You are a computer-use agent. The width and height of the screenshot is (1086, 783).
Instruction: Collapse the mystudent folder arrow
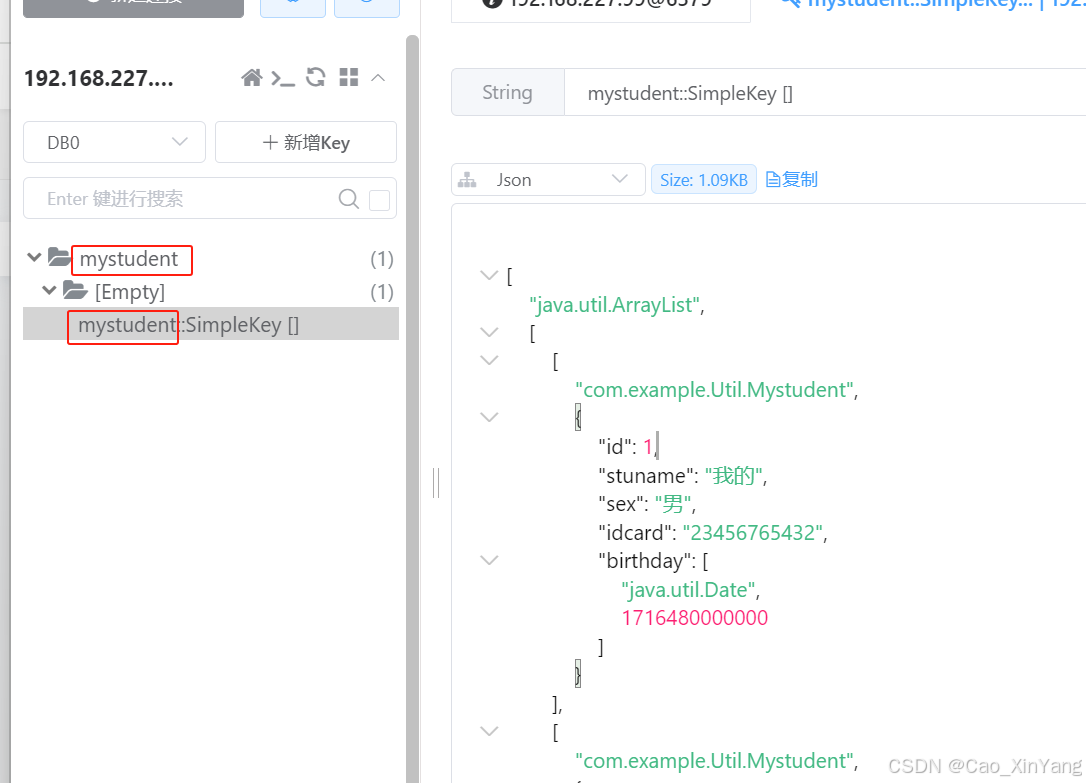(x=34, y=258)
